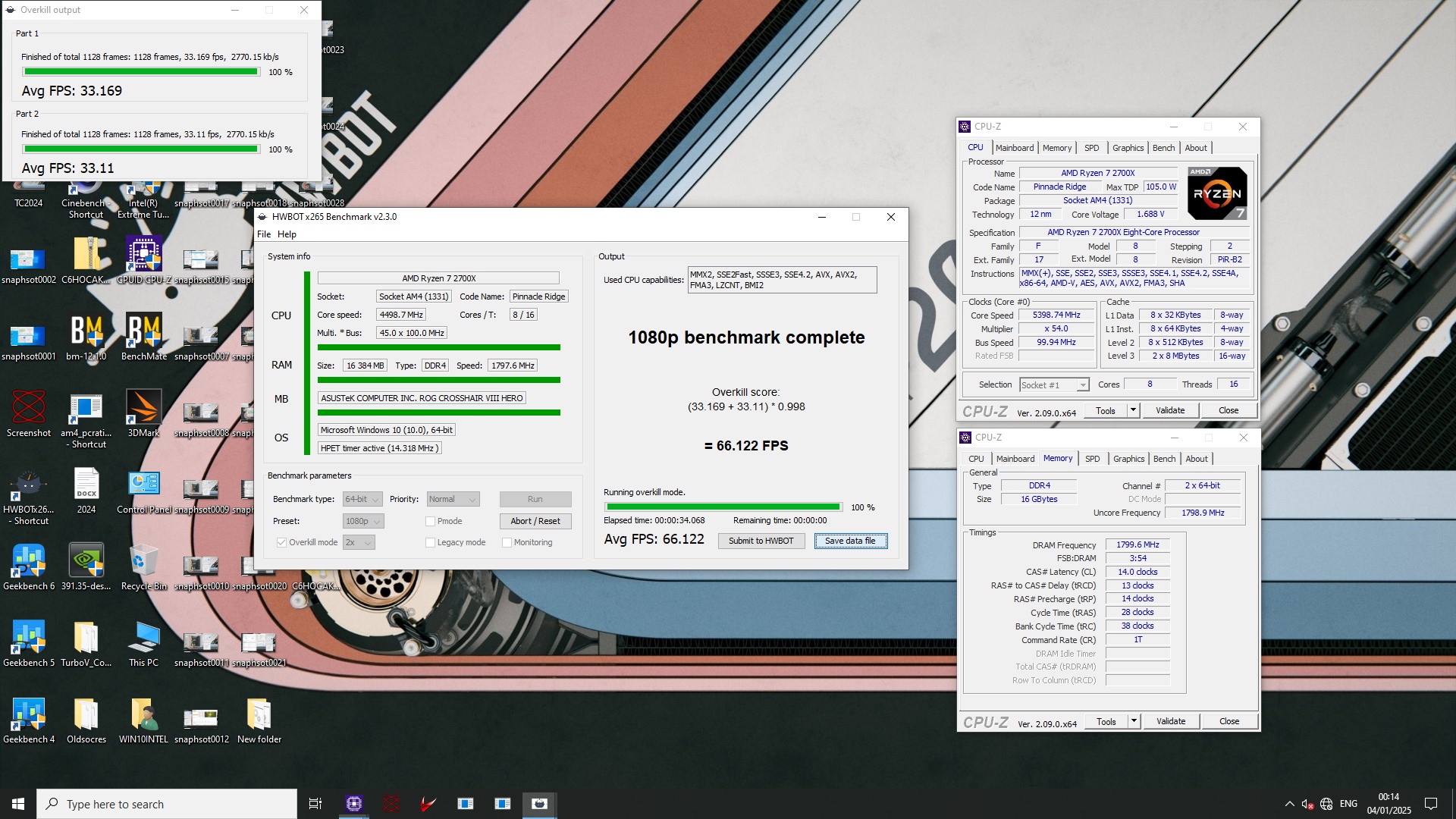The image size is (1456, 819).
Task: Open Control Panel desktop icon
Action: [x=144, y=491]
